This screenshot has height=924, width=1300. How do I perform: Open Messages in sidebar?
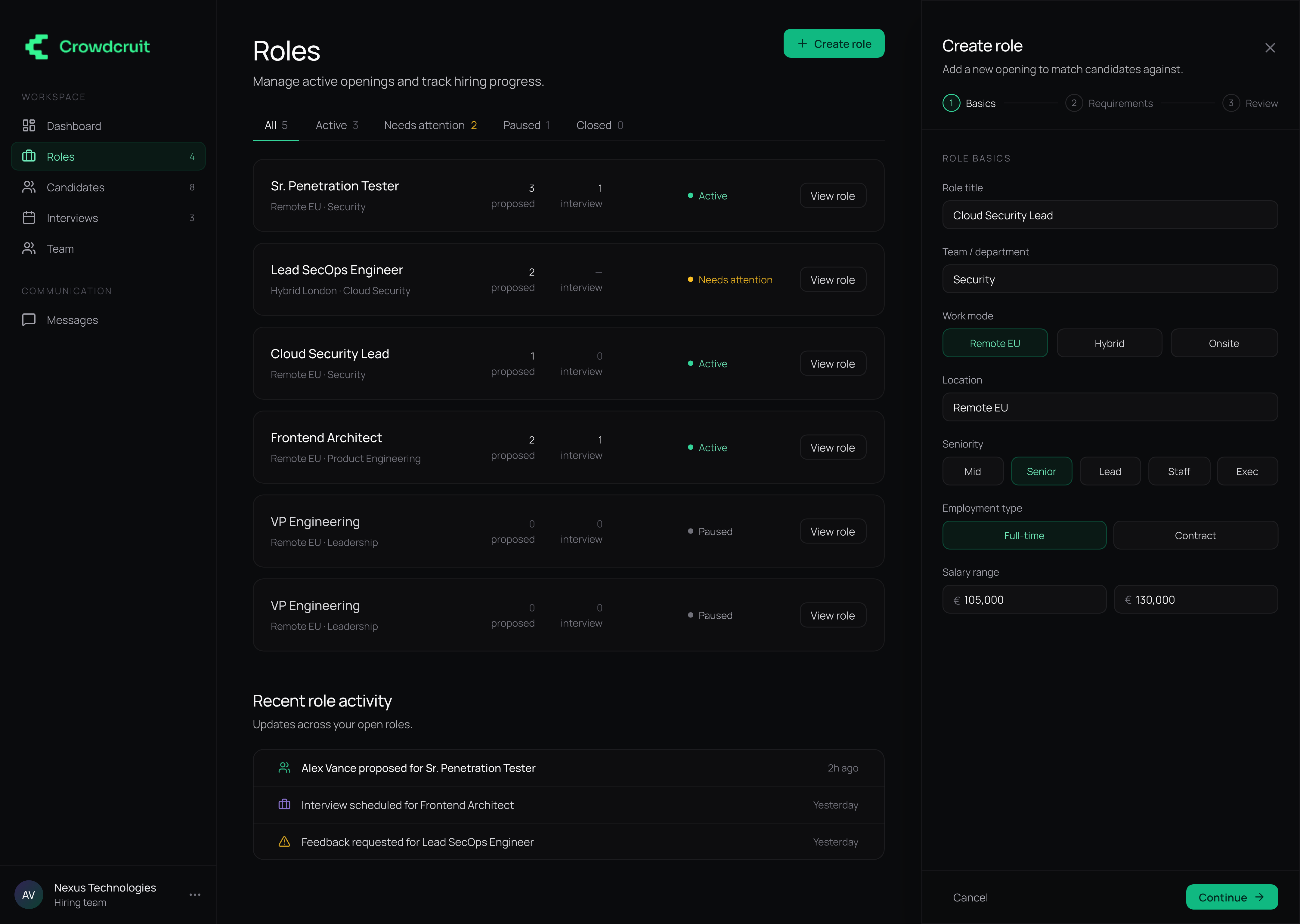tap(108, 320)
